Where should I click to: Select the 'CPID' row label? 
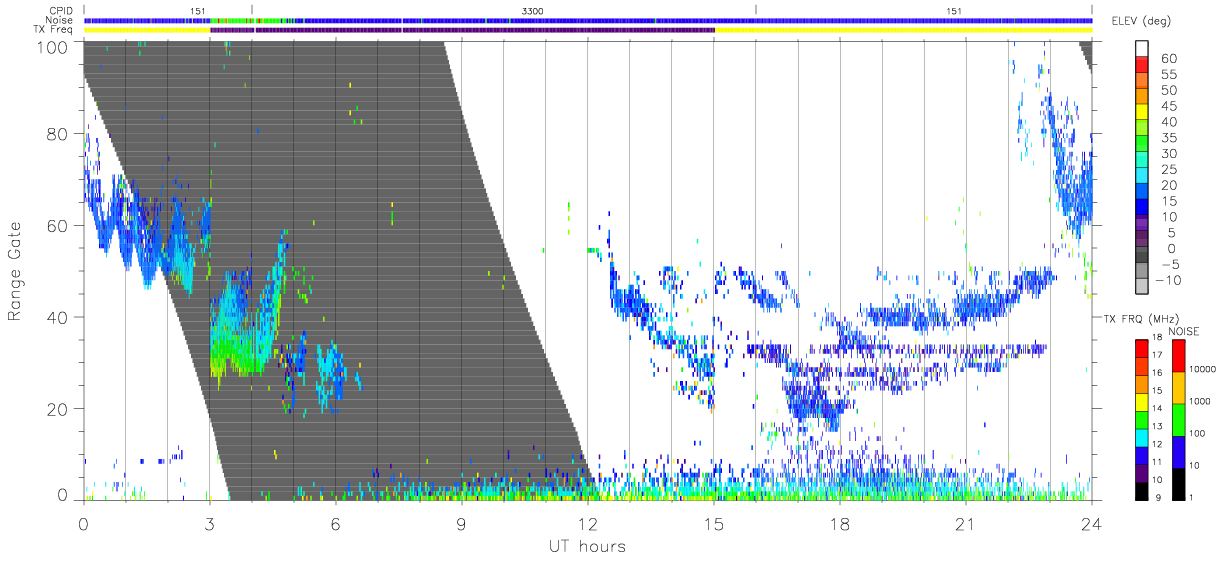[x=62, y=11]
